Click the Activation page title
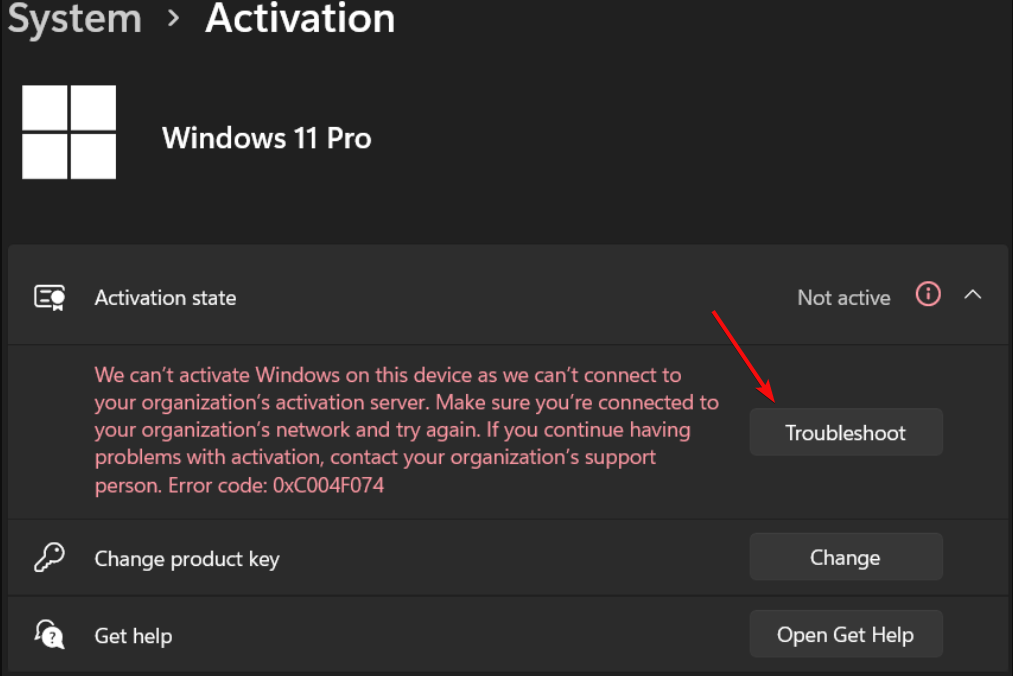This screenshot has width=1013, height=676. click(299, 19)
